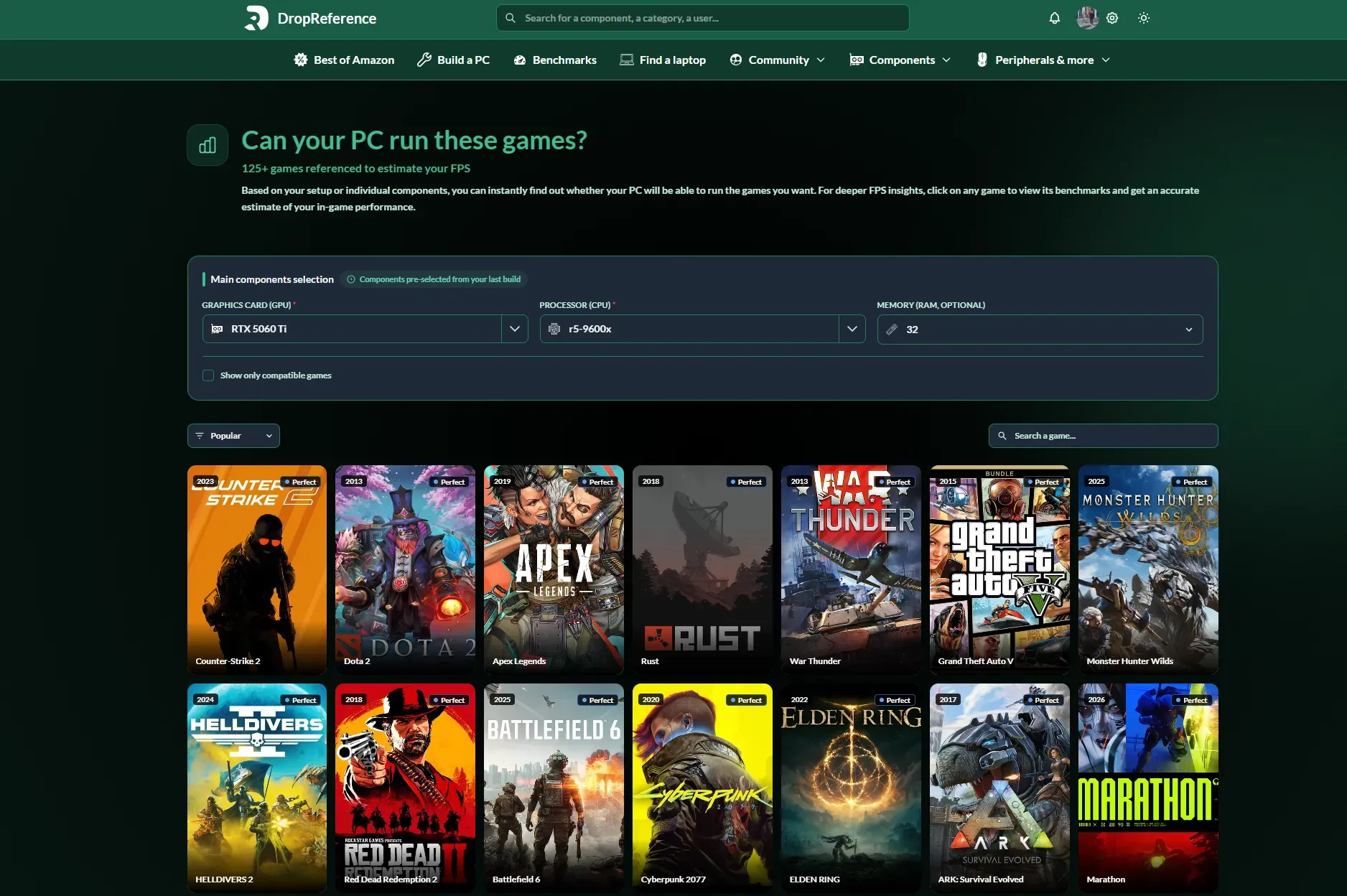Click the filter icon on the Popular sort control
This screenshot has height=896, width=1347.
click(201, 435)
